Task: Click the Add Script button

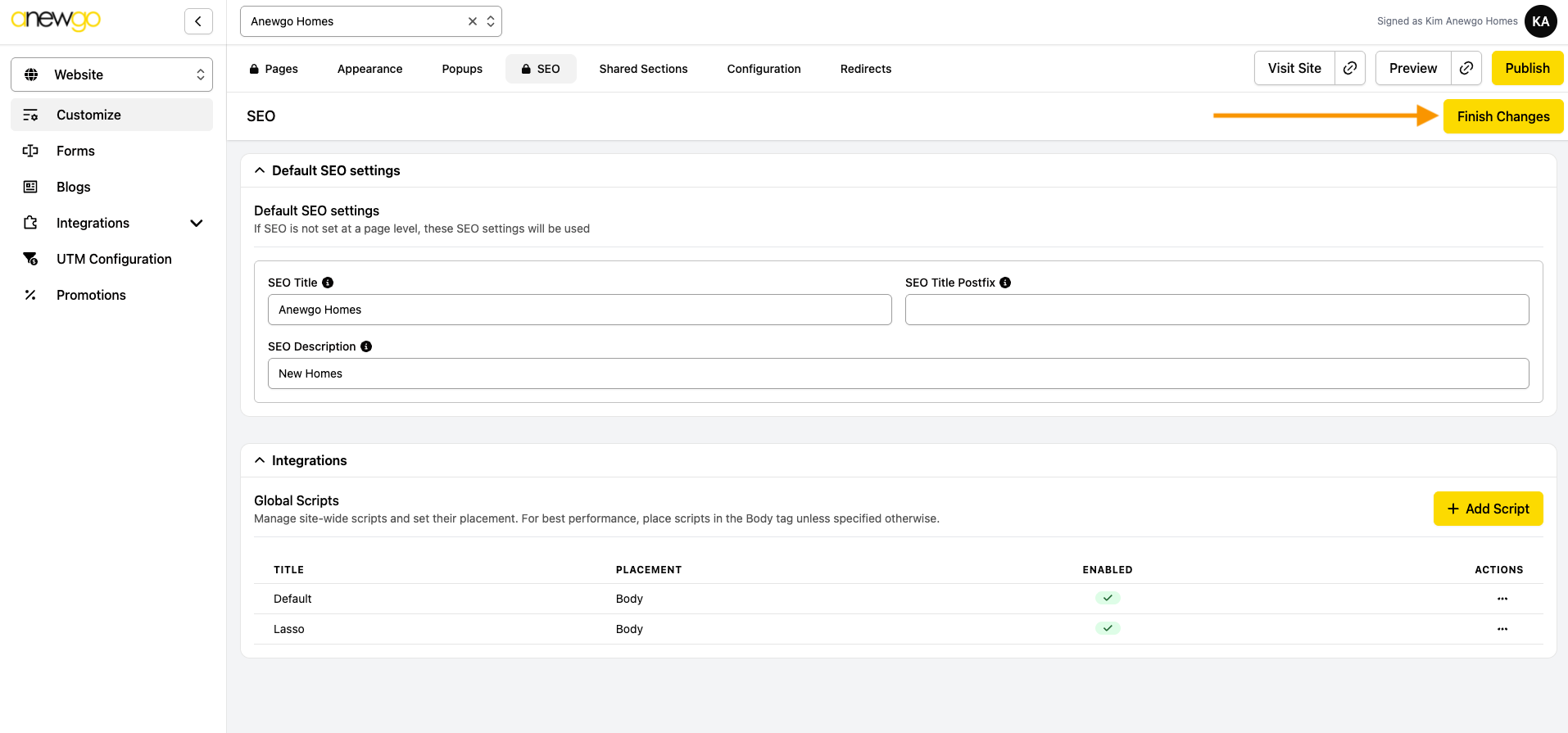Action: coord(1488,509)
